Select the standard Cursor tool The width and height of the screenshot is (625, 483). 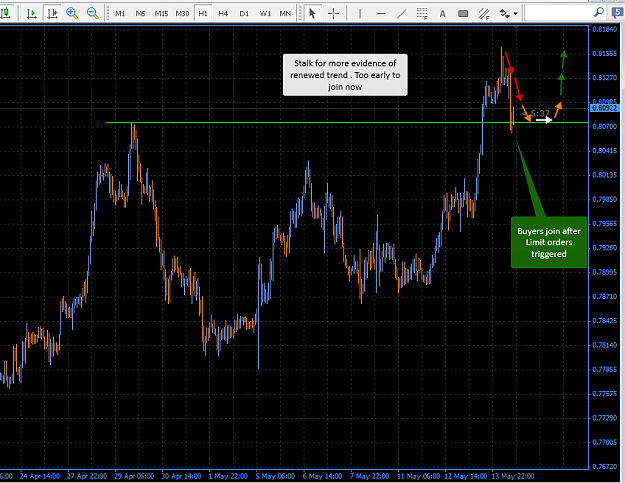[312, 14]
